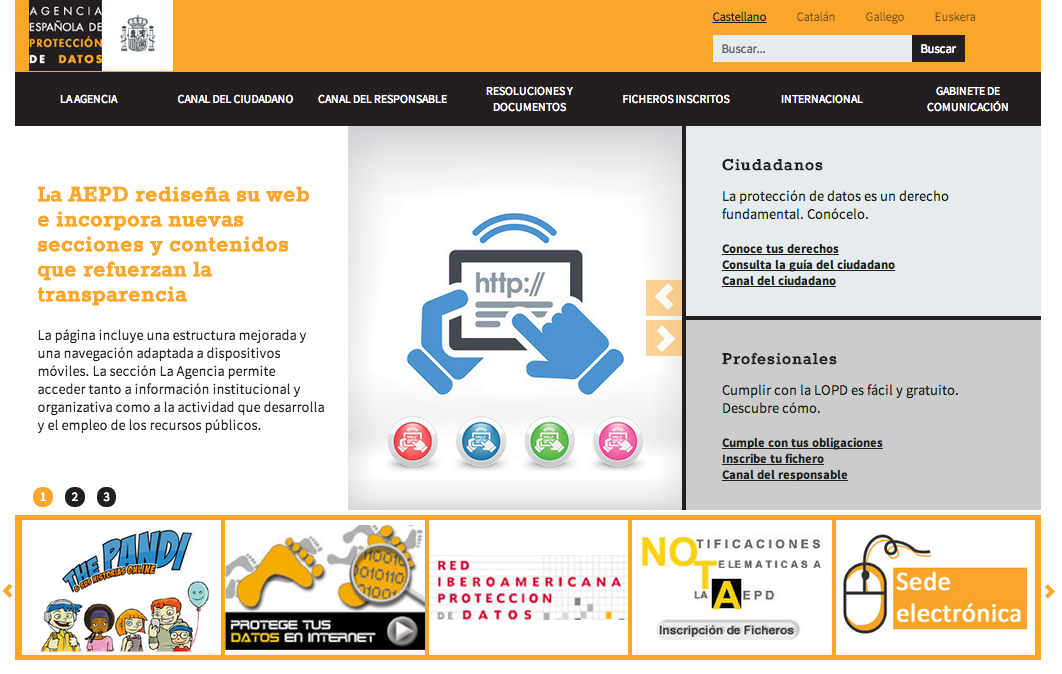
Task: Switch language to Catalán
Action: point(815,17)
